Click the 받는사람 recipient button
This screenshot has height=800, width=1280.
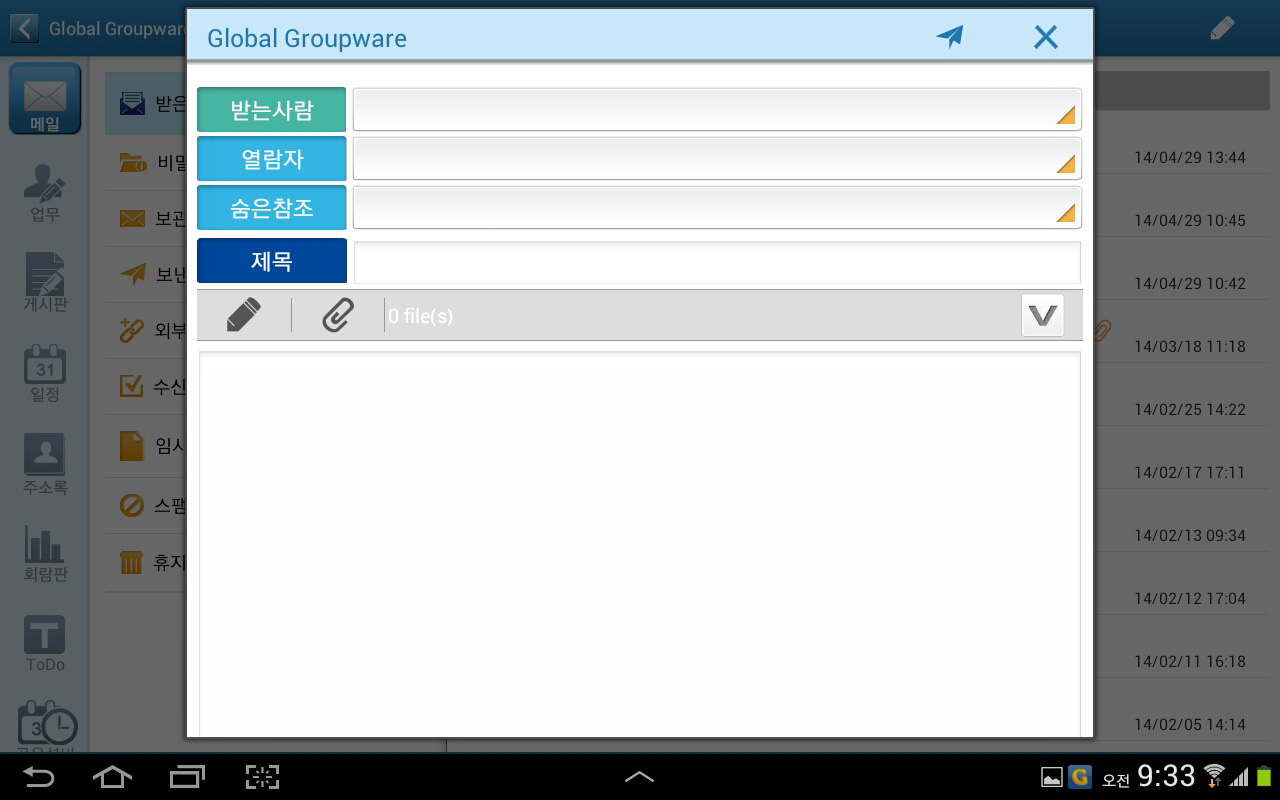coord(272,110)
